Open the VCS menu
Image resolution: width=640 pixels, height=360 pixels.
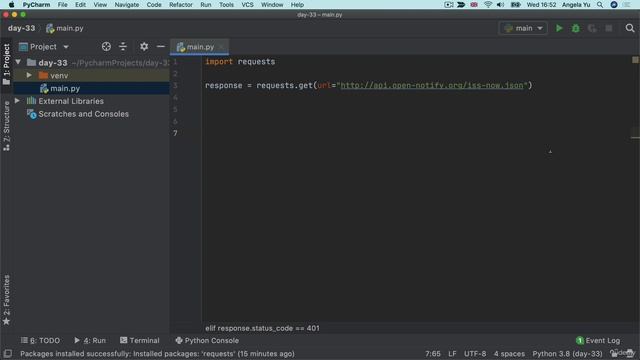(x=247, y=4)
